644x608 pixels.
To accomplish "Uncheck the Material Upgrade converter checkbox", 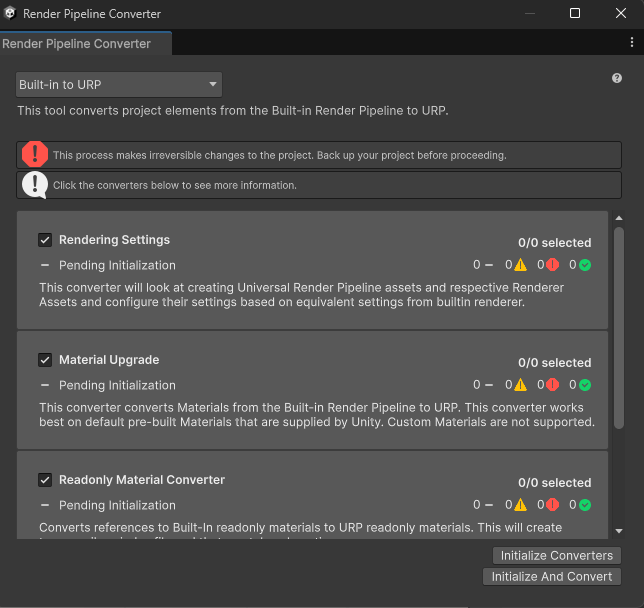I will pos(45,360).
